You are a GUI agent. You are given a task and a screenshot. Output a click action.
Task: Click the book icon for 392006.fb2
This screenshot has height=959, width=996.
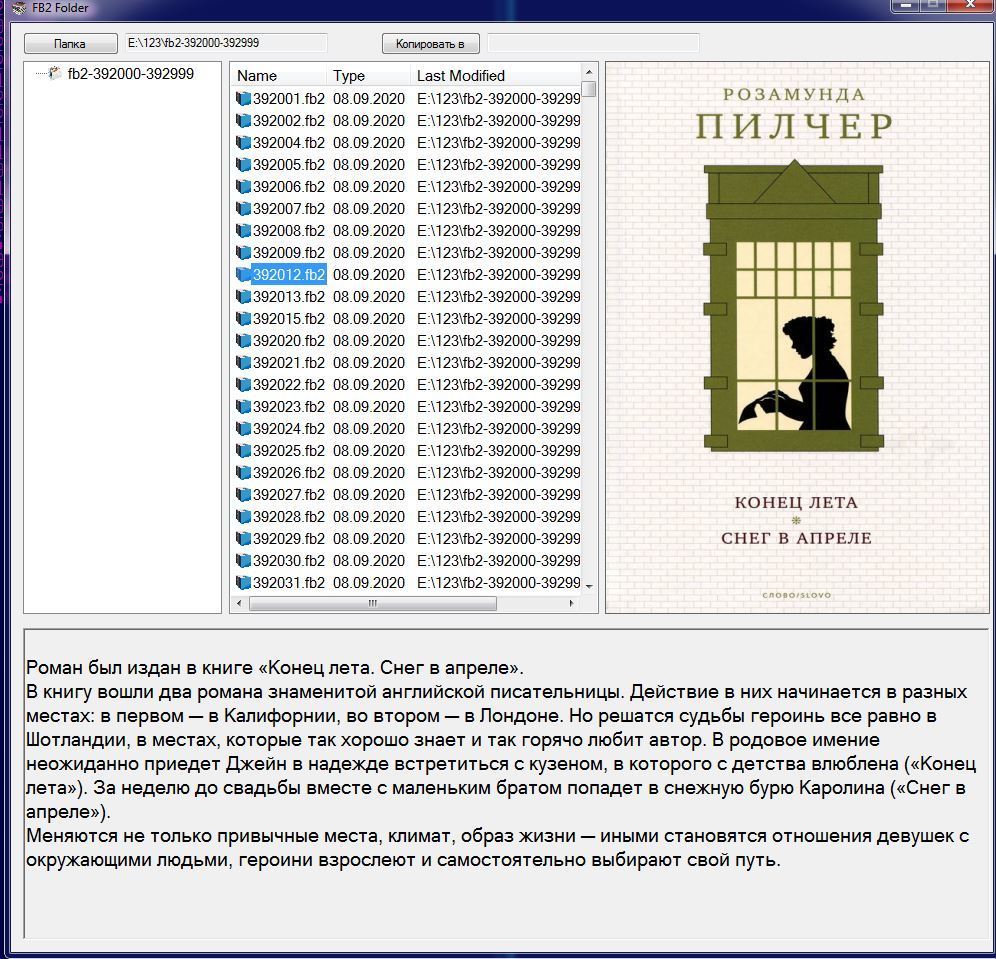pyautogui.click(x=243, y=187)
